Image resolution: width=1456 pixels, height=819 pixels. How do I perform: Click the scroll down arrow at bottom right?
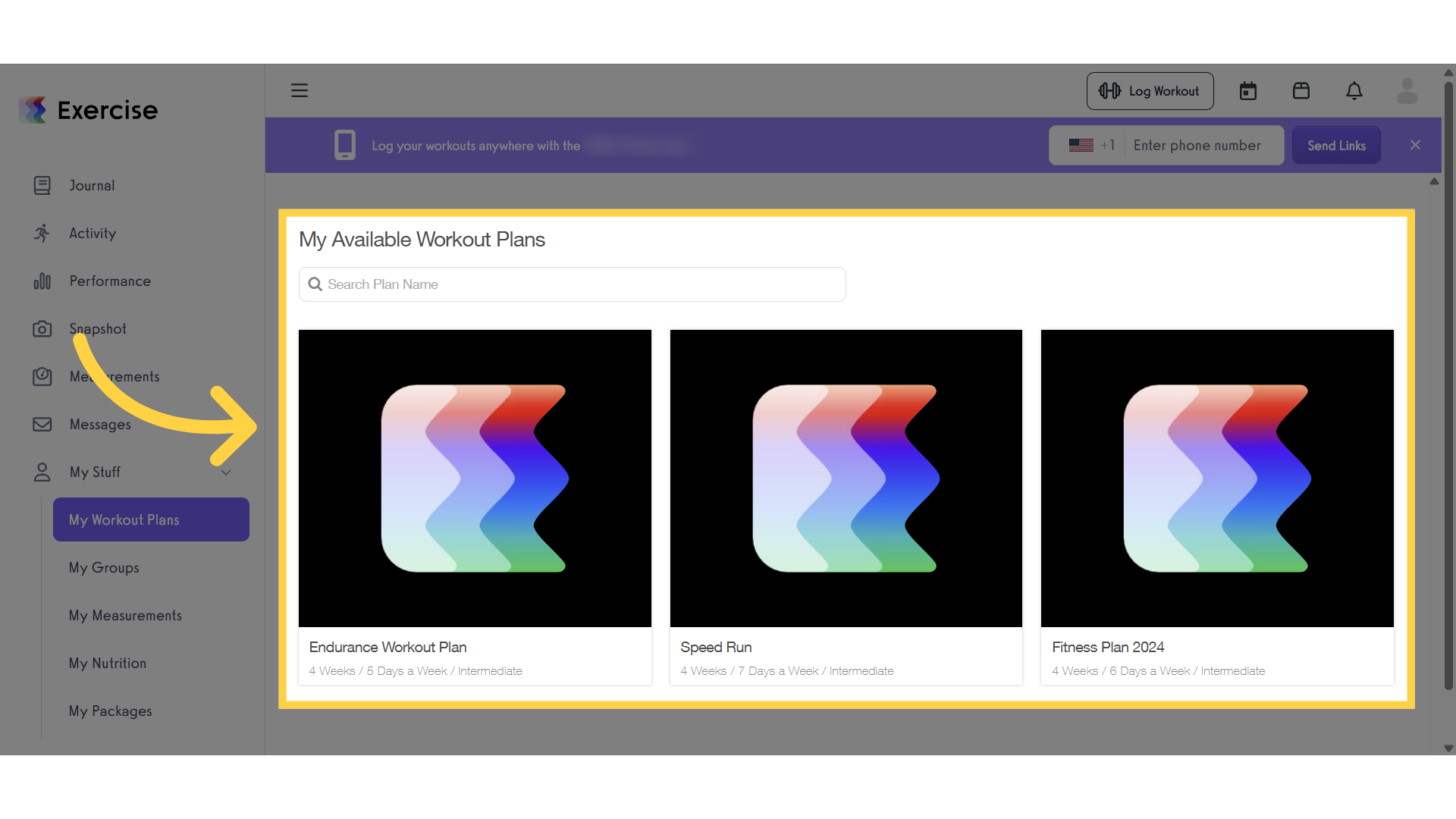(x=1448, y=748)
